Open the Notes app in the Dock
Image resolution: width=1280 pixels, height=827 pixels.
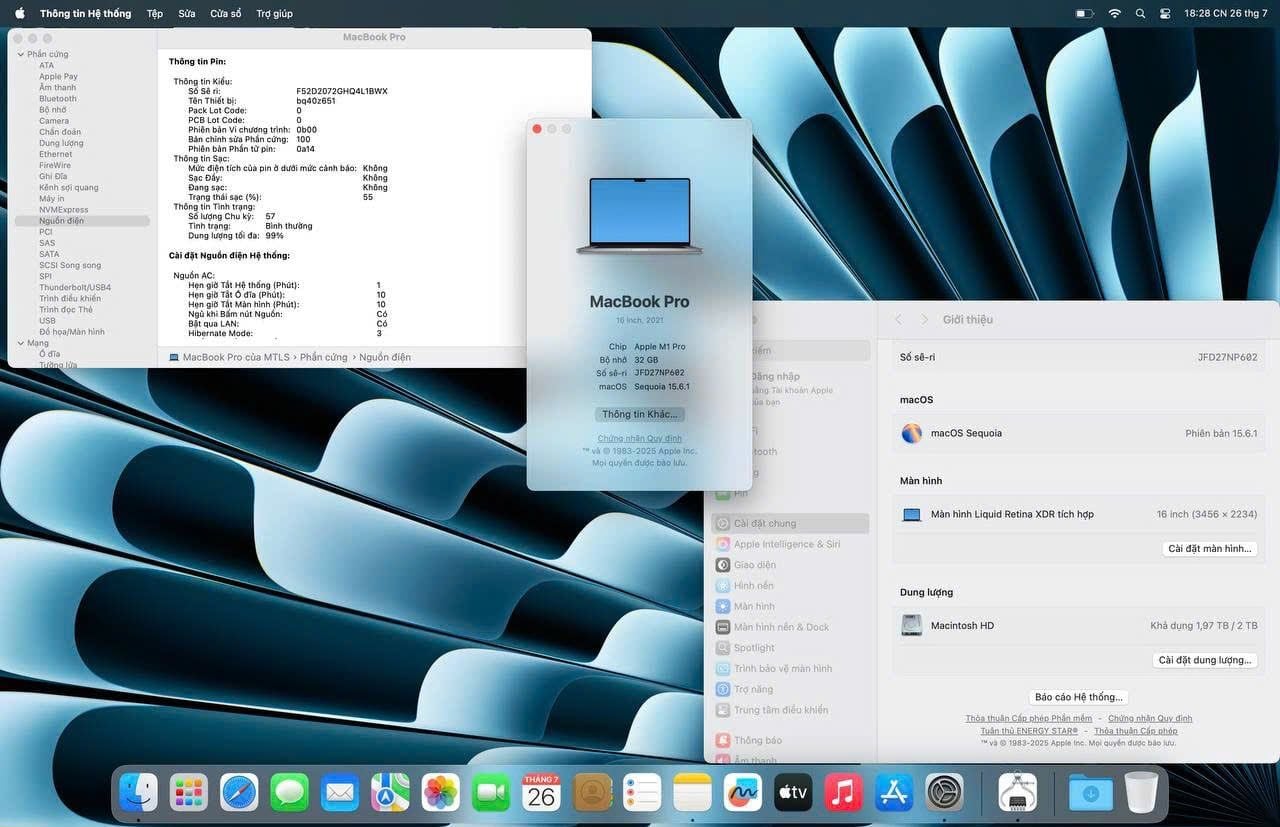(x=692, y=793)
